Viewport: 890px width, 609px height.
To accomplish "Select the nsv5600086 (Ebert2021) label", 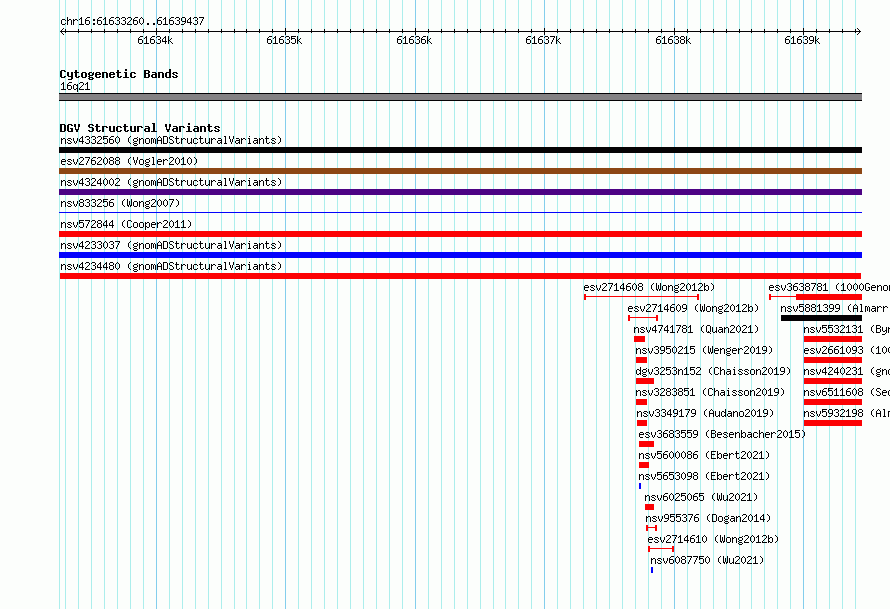I will [x=704, y=455].
